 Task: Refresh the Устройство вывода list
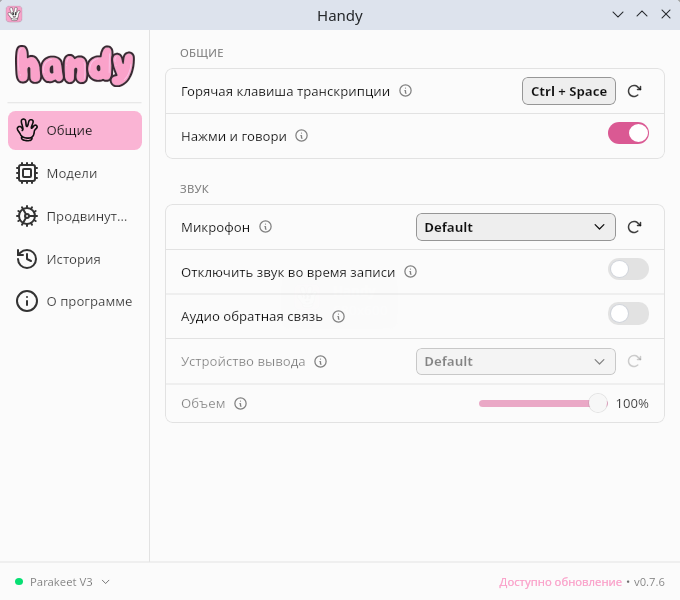634,361
